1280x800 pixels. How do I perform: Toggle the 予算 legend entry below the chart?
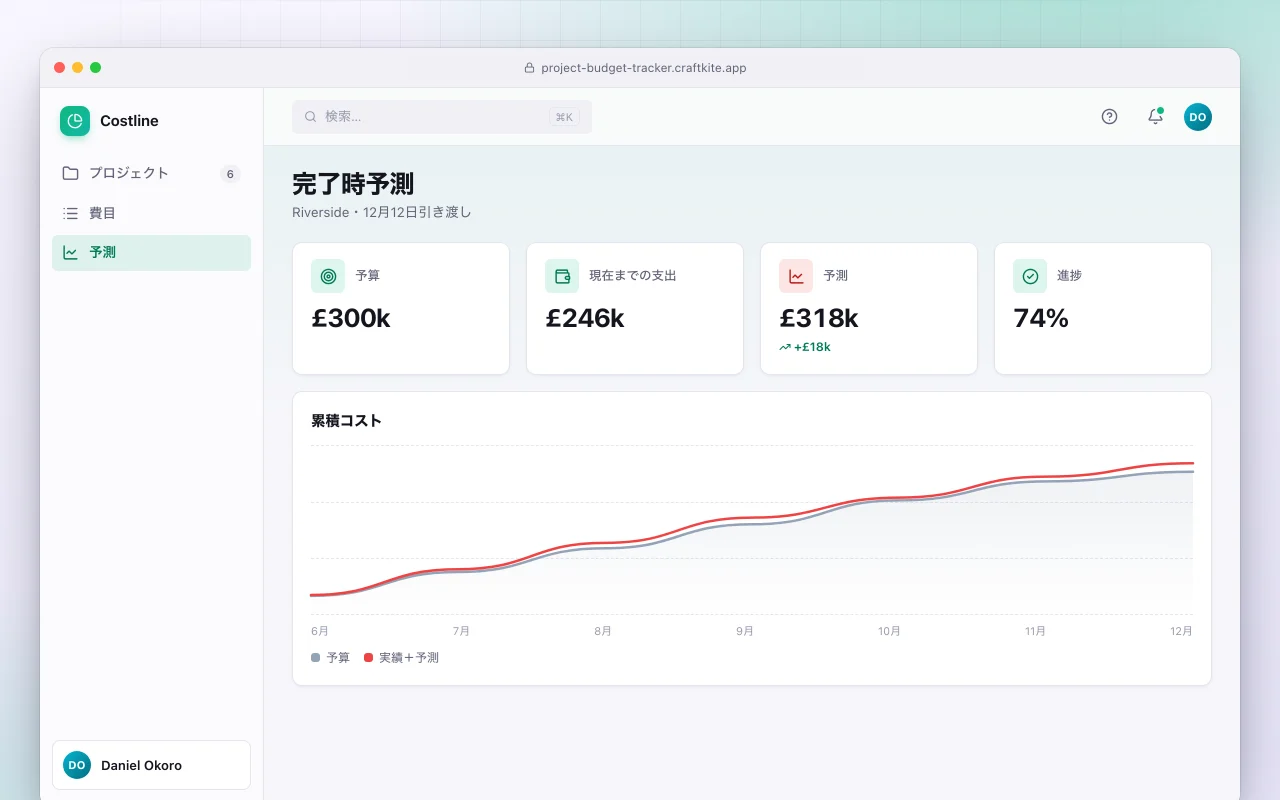[x=331, y=658]
